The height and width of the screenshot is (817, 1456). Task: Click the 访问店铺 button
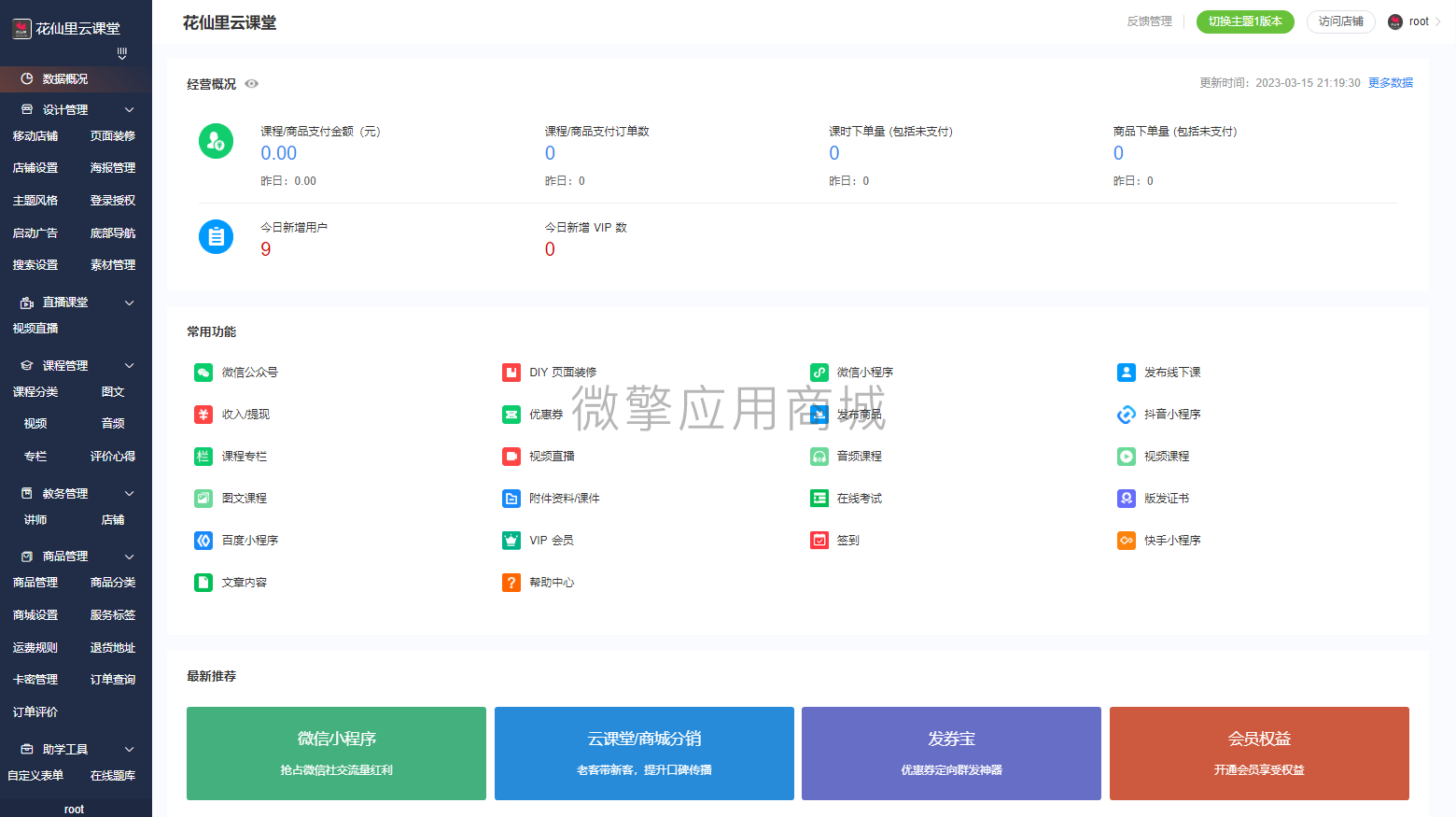point(1341,21)
